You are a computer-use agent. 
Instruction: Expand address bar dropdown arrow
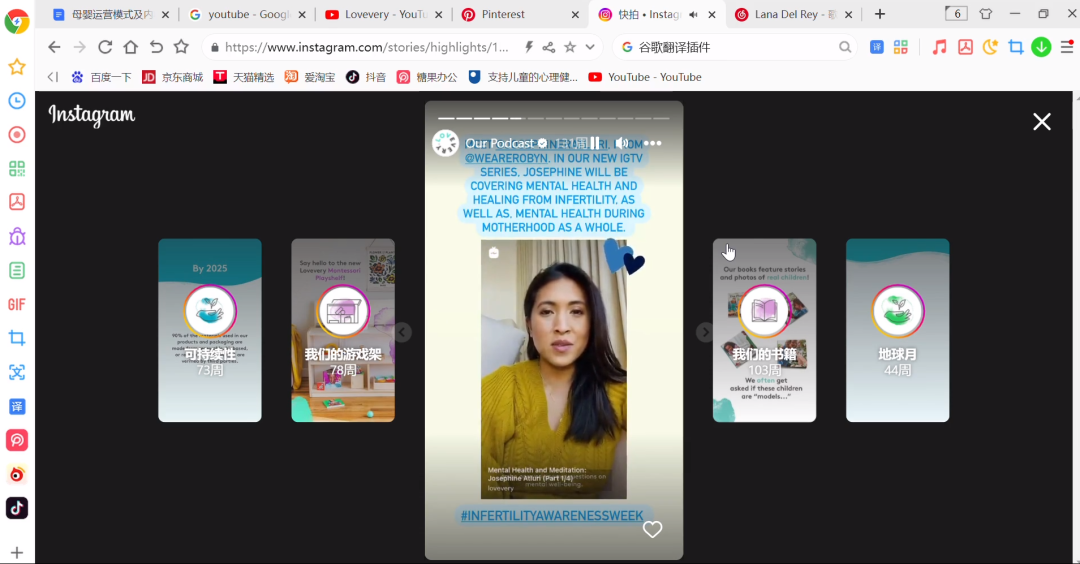click(x=590, y=47)
